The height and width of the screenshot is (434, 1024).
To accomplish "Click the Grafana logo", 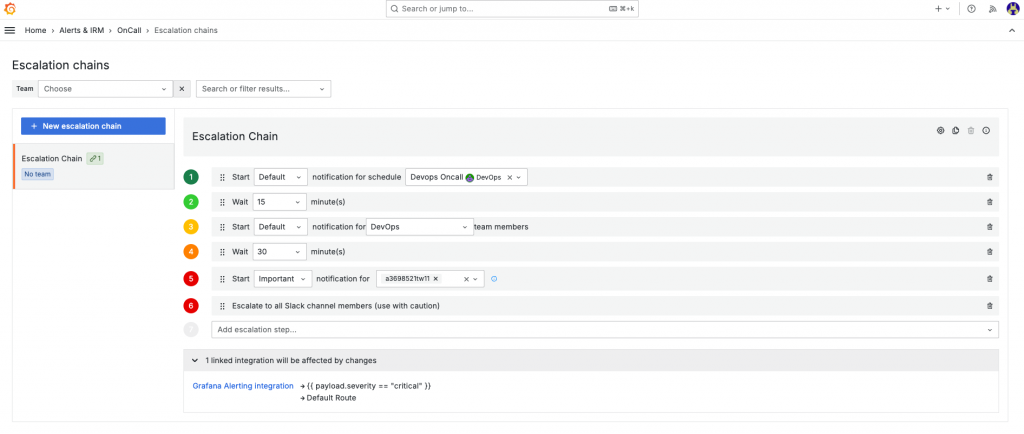I will tap(10, 9).
